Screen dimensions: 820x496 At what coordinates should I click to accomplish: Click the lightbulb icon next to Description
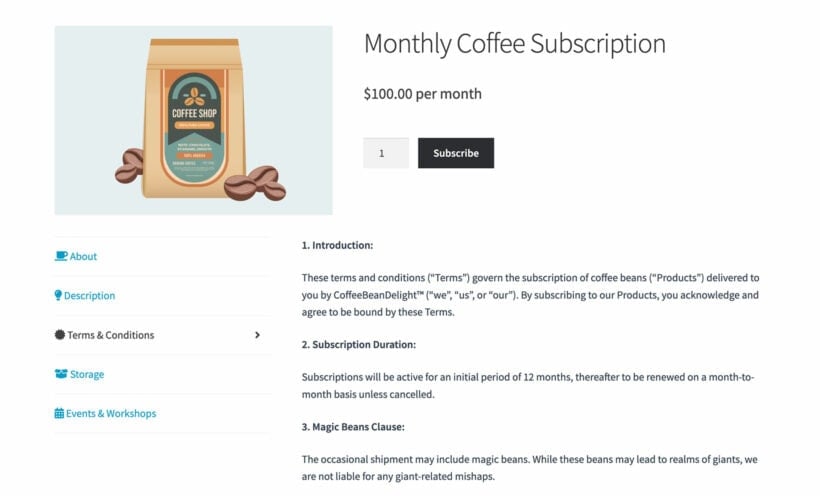point(58,296)
